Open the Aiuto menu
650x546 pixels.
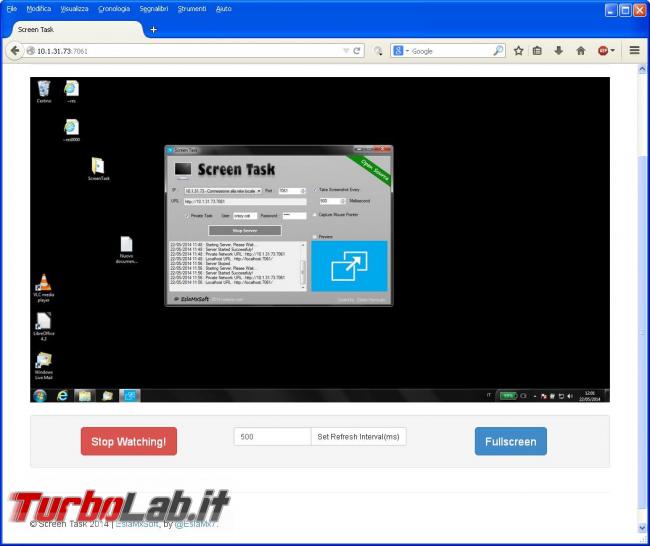point(223,9)
